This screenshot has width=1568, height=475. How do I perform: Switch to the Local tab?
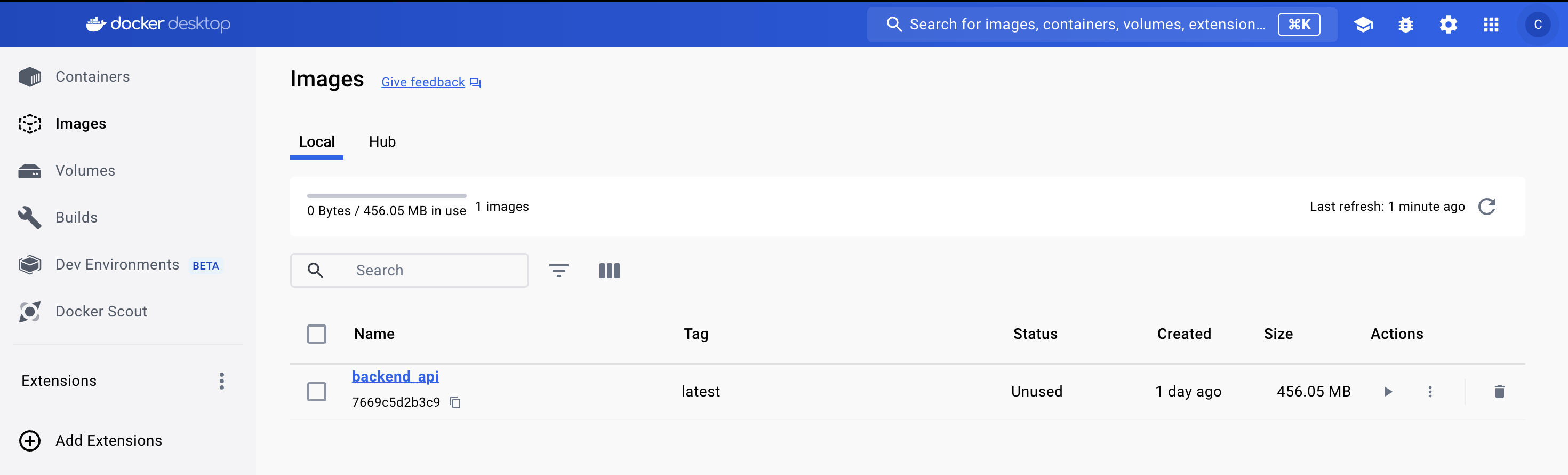[x=316, y=142]
